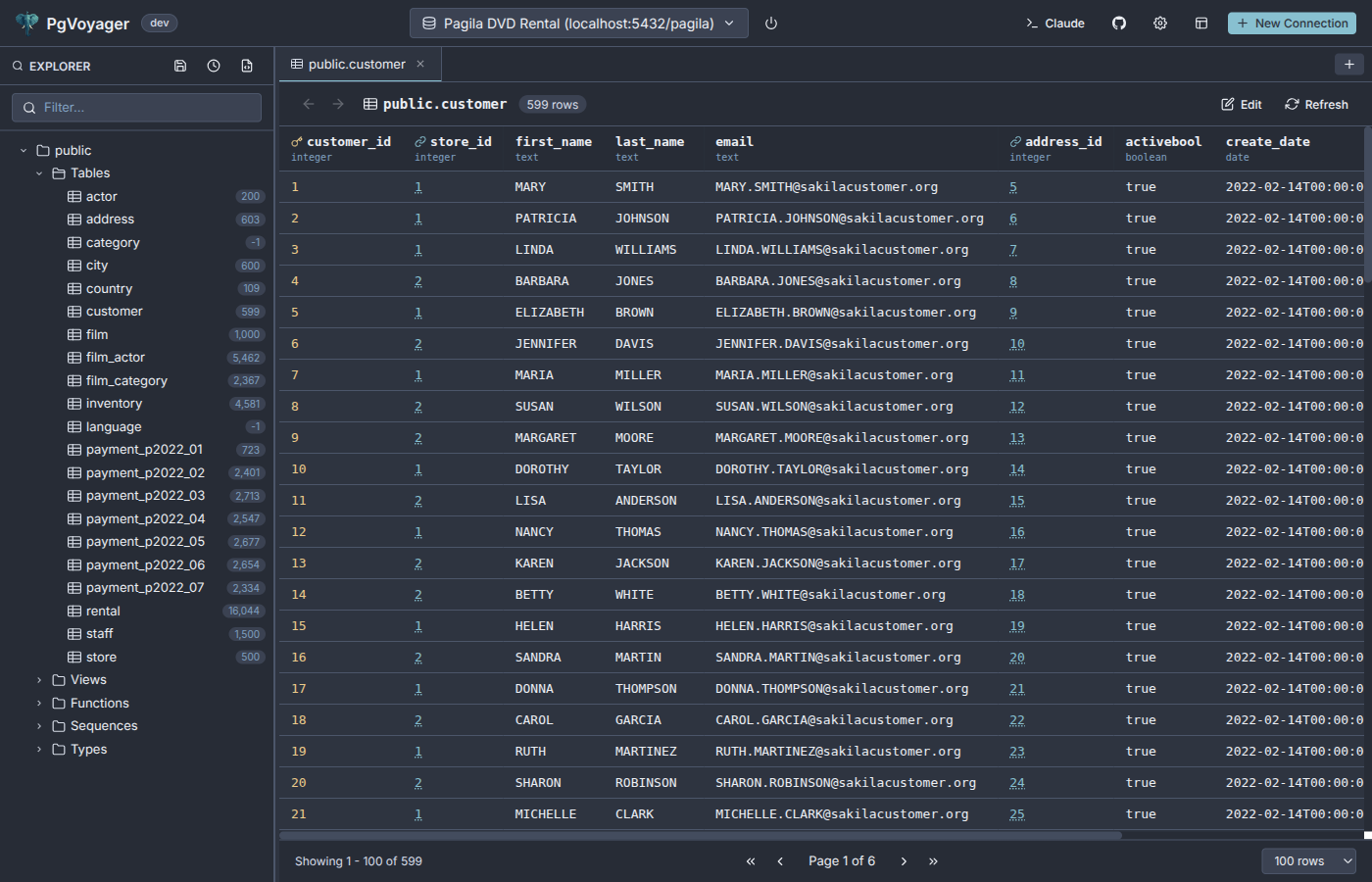The height and width of the screenshot is (882, 1372).
Task: Open the SQL file icon in Explorer
Action: point(247,65)
